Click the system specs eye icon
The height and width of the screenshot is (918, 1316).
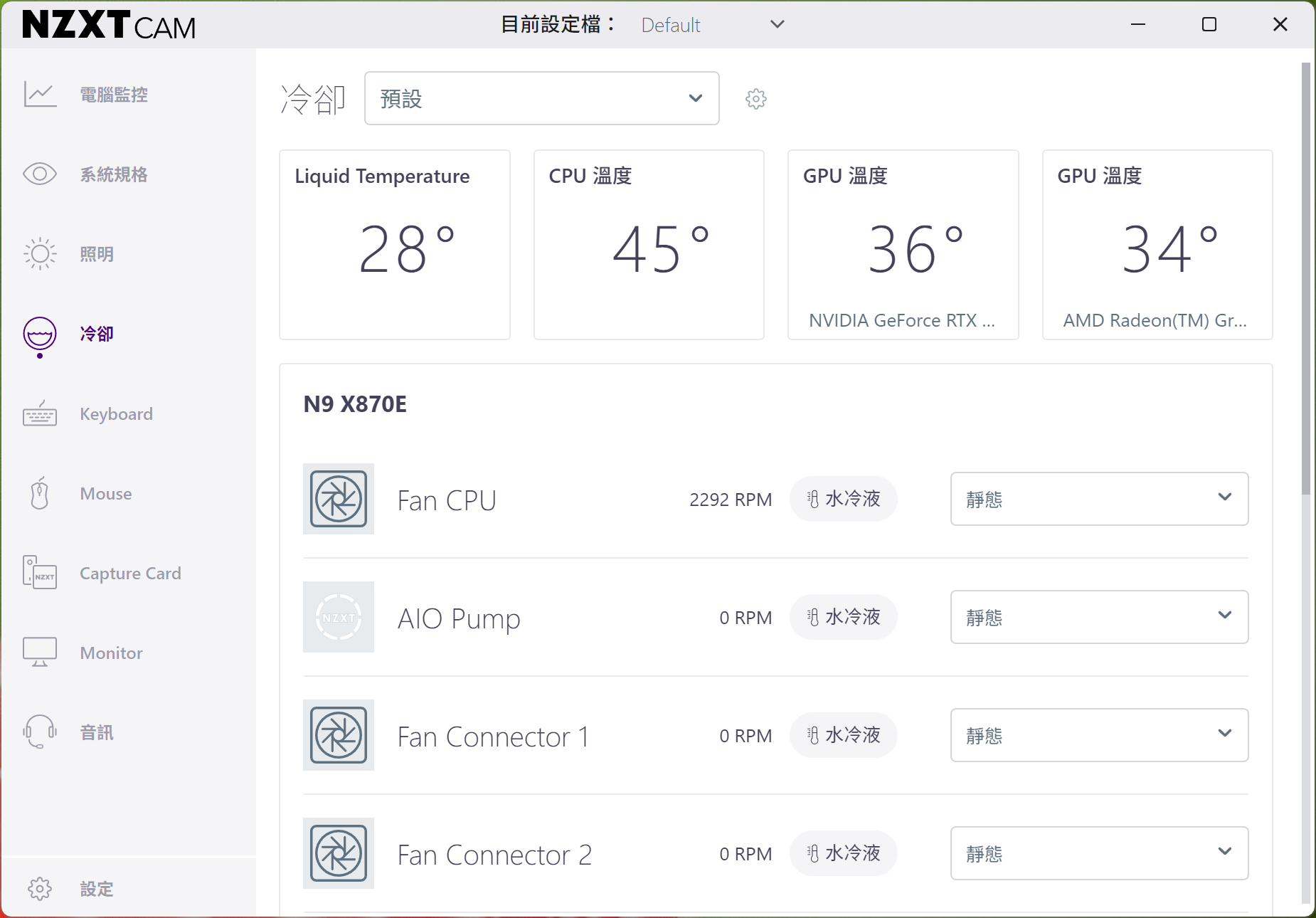(x=40, y=174)
